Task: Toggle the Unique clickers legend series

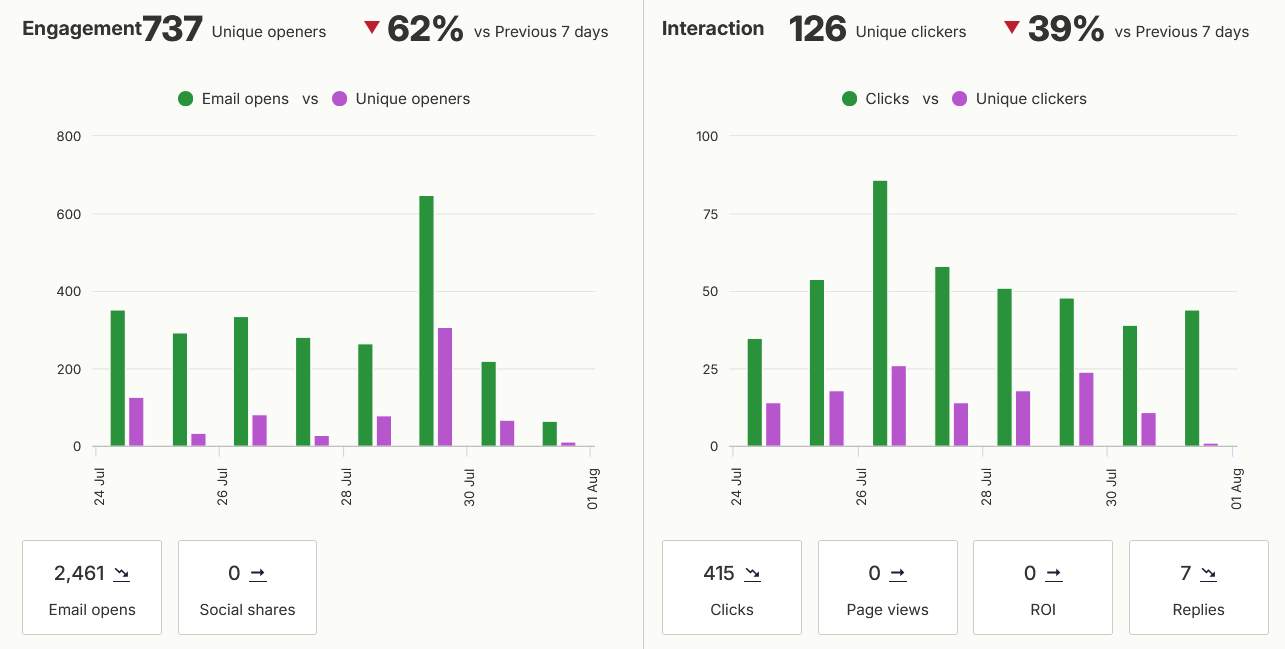Action: (x=1019, y=99)
